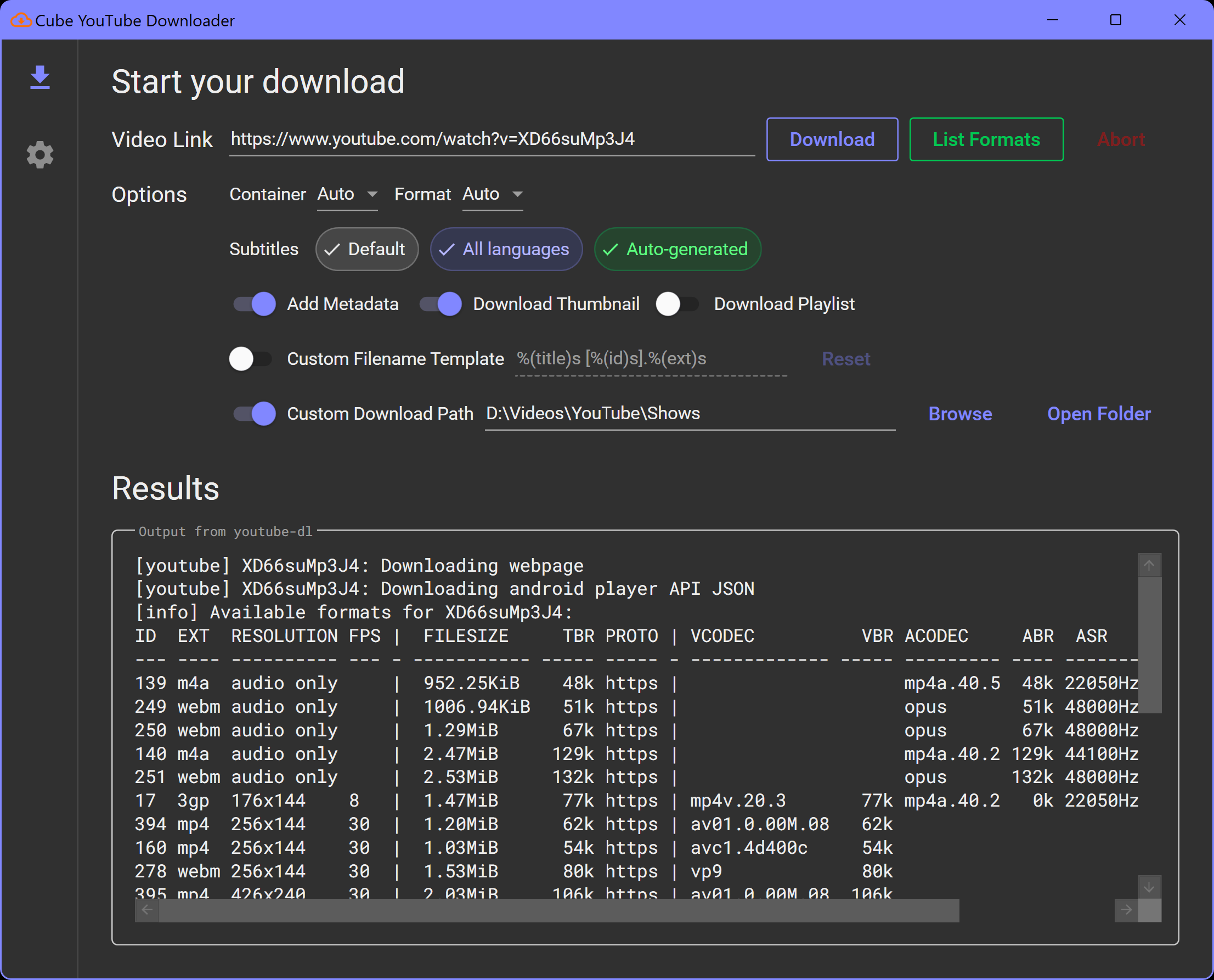Click Reset for the filename template

point(845,359)
